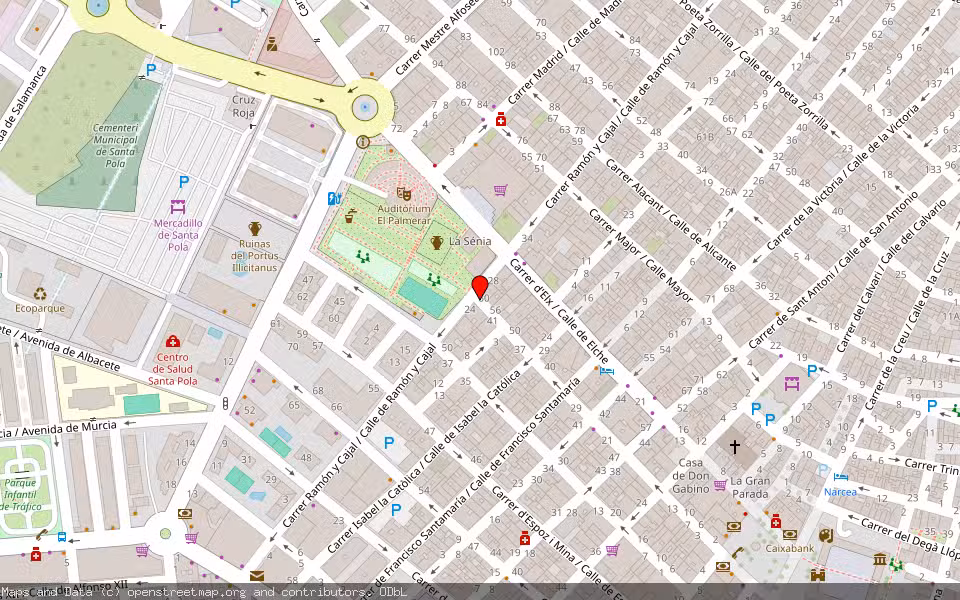The height and width of the screenshot is (600, 960).
Task: Click the church cross icon beside La Gran Parada
Action: click(x=734, y=447)
